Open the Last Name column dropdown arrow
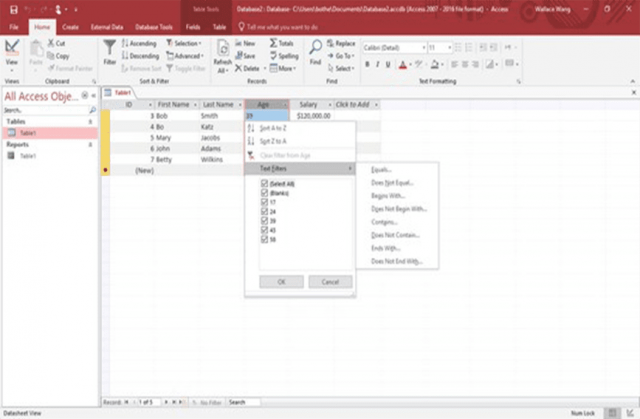The height and width of the screenshot is (419, 640). pos(239,104)
